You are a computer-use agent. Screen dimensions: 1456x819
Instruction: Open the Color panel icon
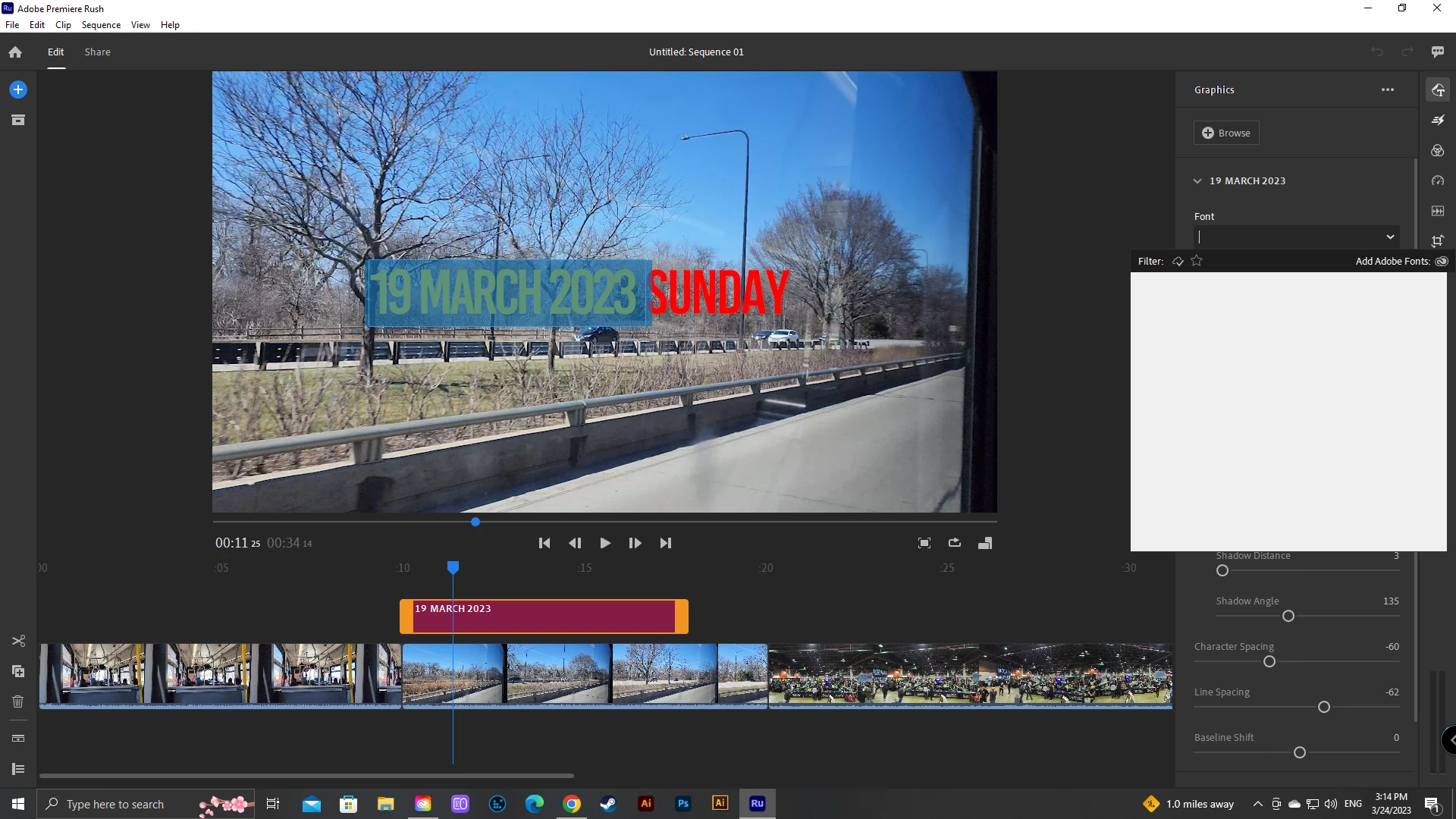coord(1438,150)
